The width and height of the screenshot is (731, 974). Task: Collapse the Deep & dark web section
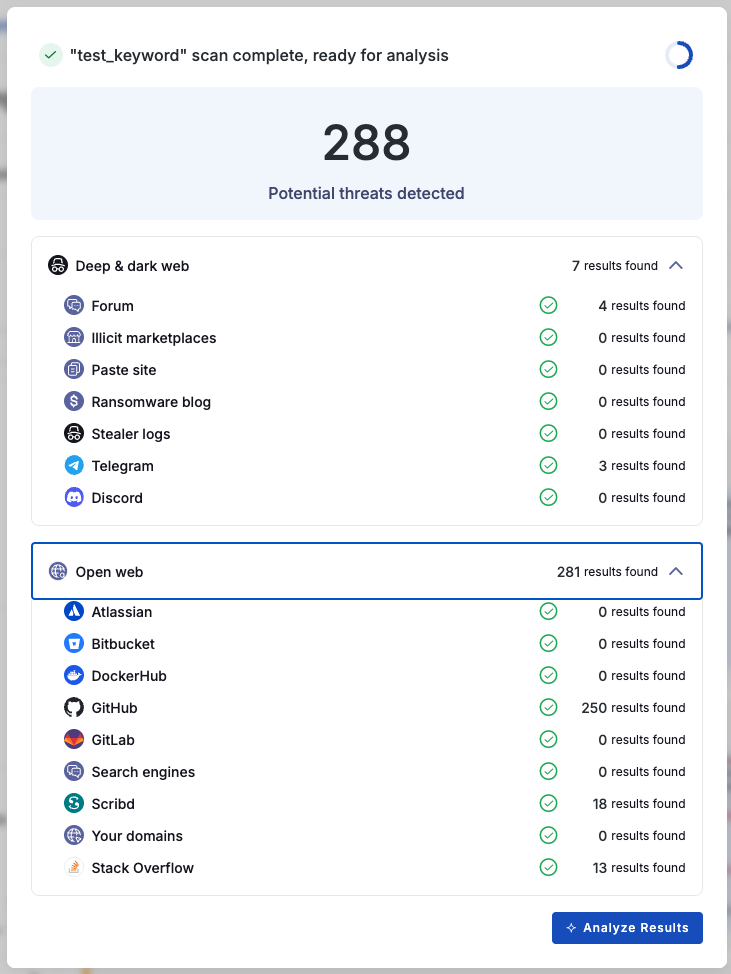pos(676,266)
